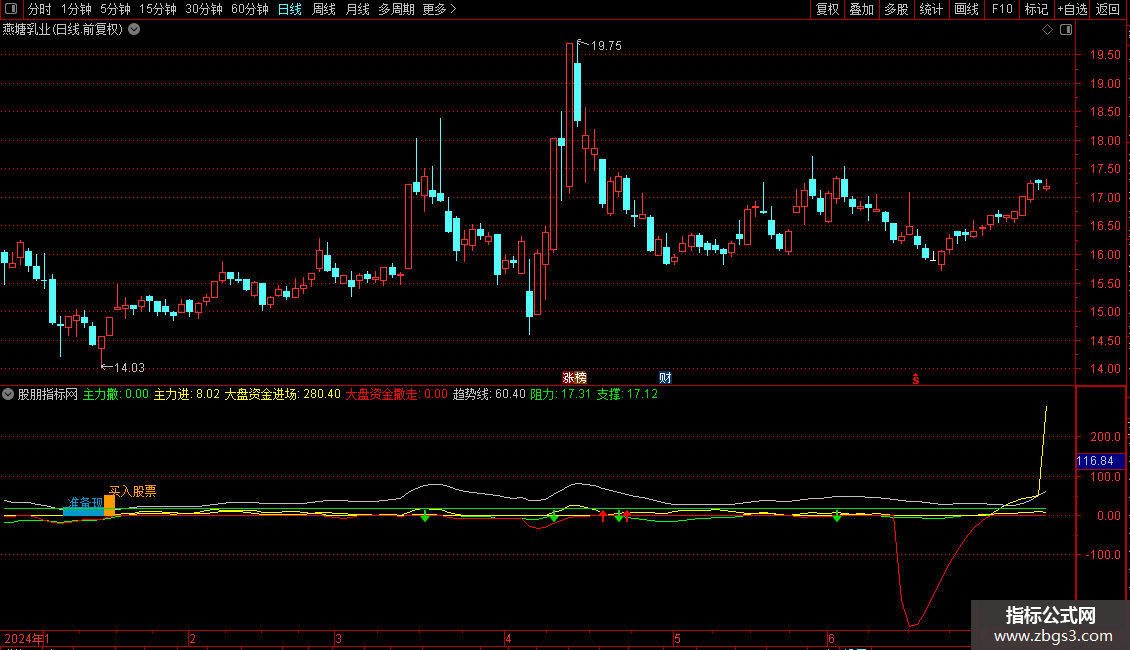The width and height of the screenshot is (1130, 650).
Task: Click the 叠加 overlay button
Action: [861, 9]
